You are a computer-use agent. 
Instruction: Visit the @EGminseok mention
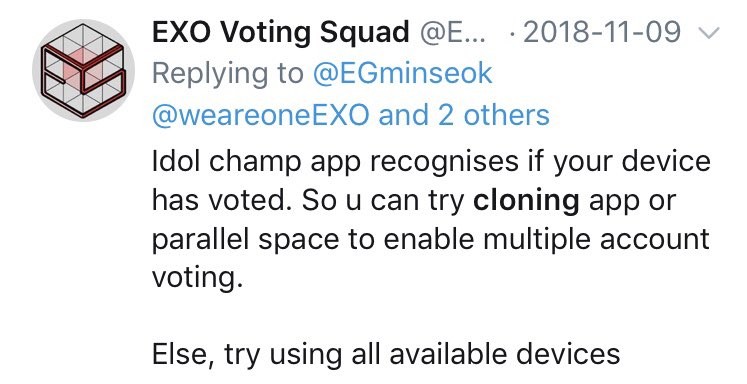click(x=403, y=74)
